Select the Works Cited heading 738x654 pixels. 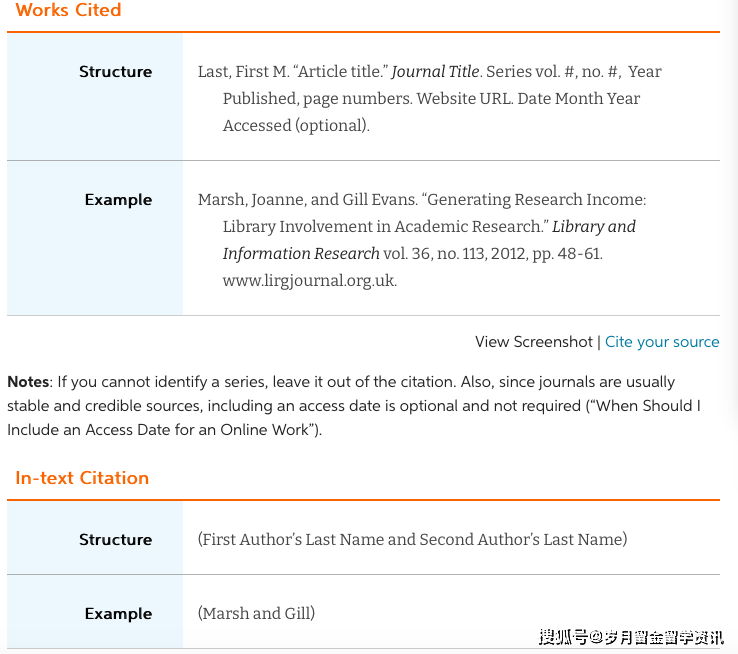point(68,9)
